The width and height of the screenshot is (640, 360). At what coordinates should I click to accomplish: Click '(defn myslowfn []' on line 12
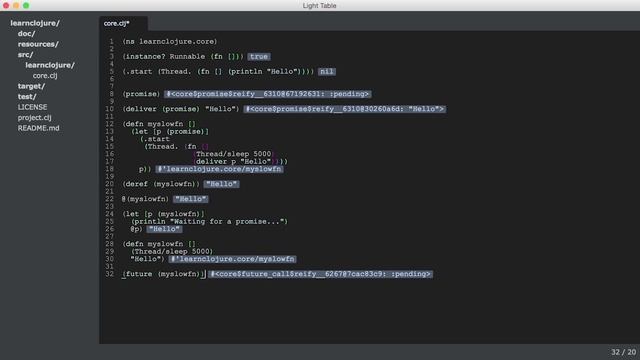click(159, 124)
